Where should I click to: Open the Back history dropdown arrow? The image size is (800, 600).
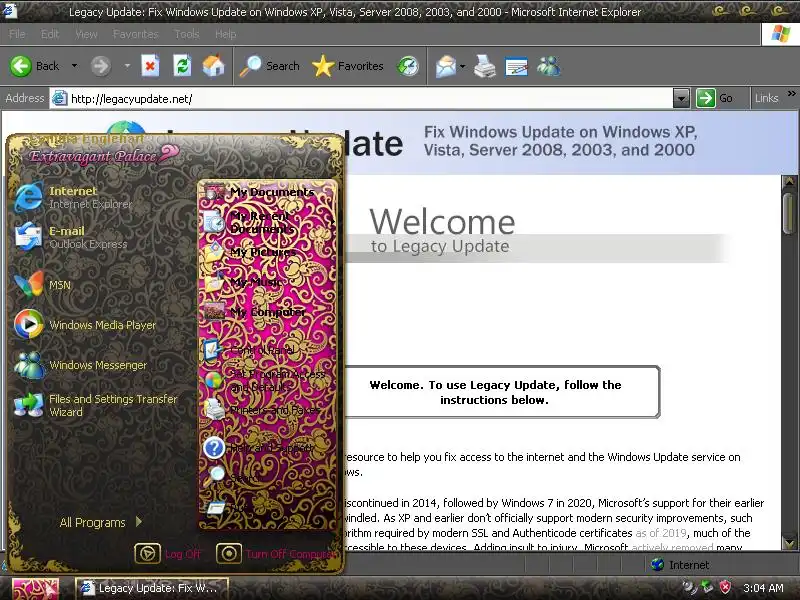click(74, 66)
